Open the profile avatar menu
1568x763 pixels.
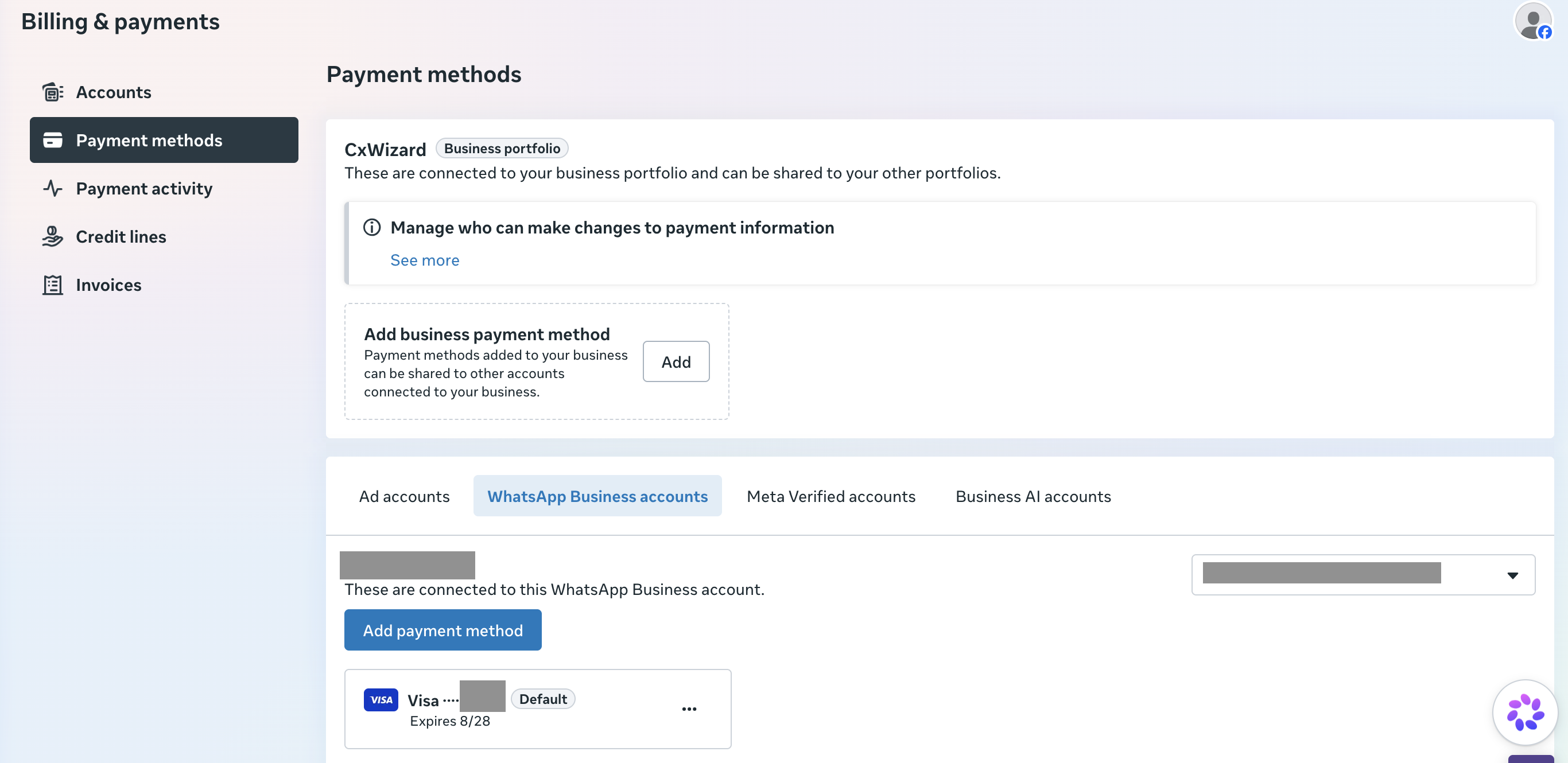pyautogui.click(x=1532, y=21)
